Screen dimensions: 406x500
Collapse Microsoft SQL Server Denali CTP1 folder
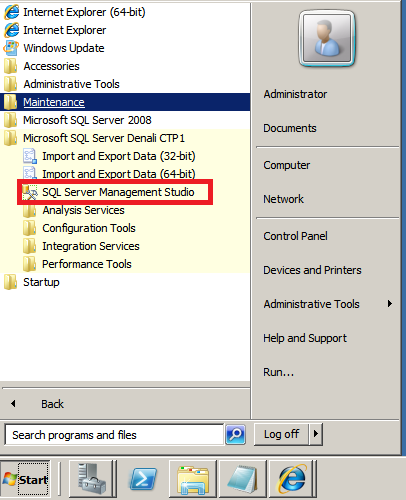[x=104, y=138]
